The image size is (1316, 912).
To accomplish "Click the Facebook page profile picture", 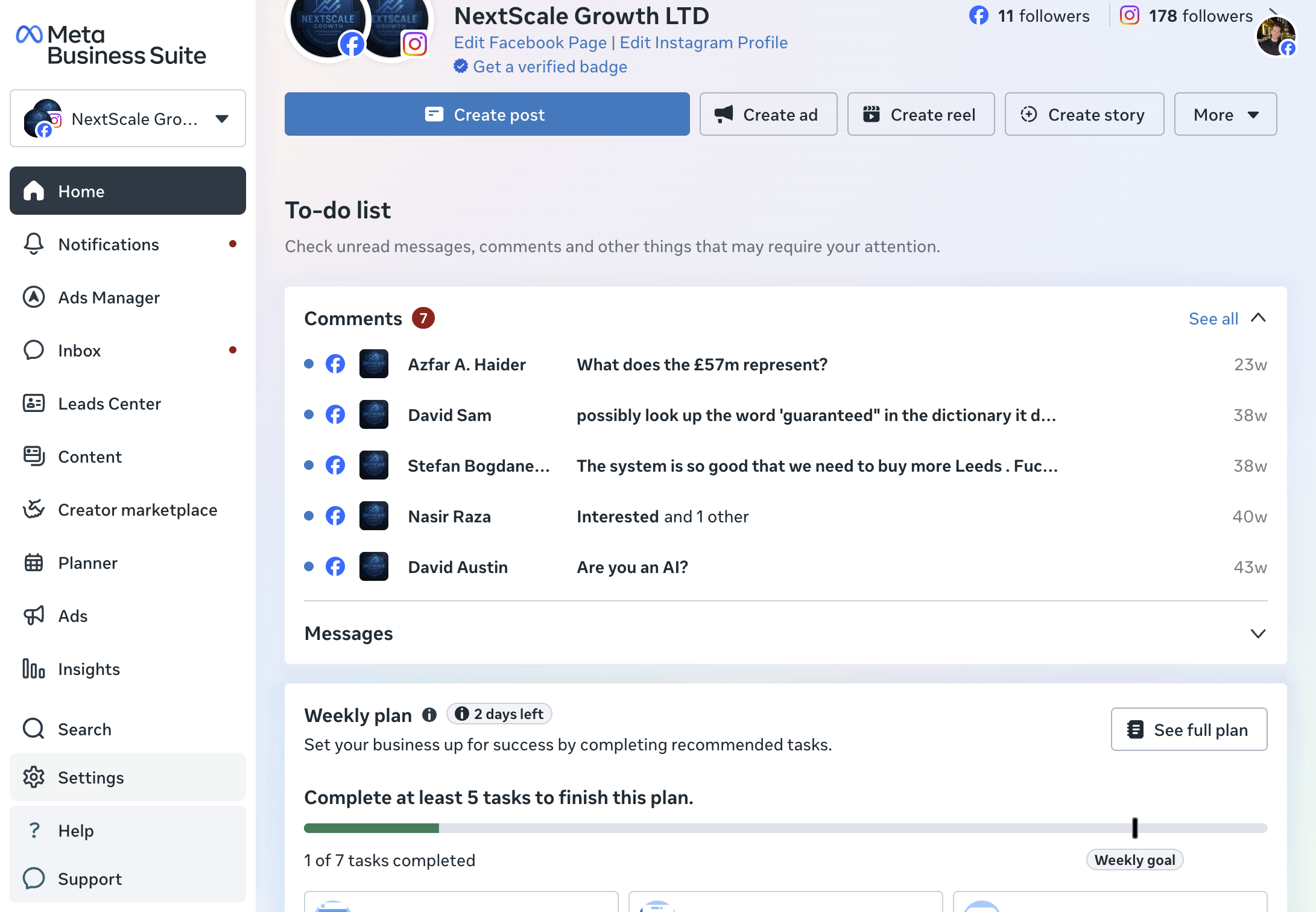I will point(327,24).
